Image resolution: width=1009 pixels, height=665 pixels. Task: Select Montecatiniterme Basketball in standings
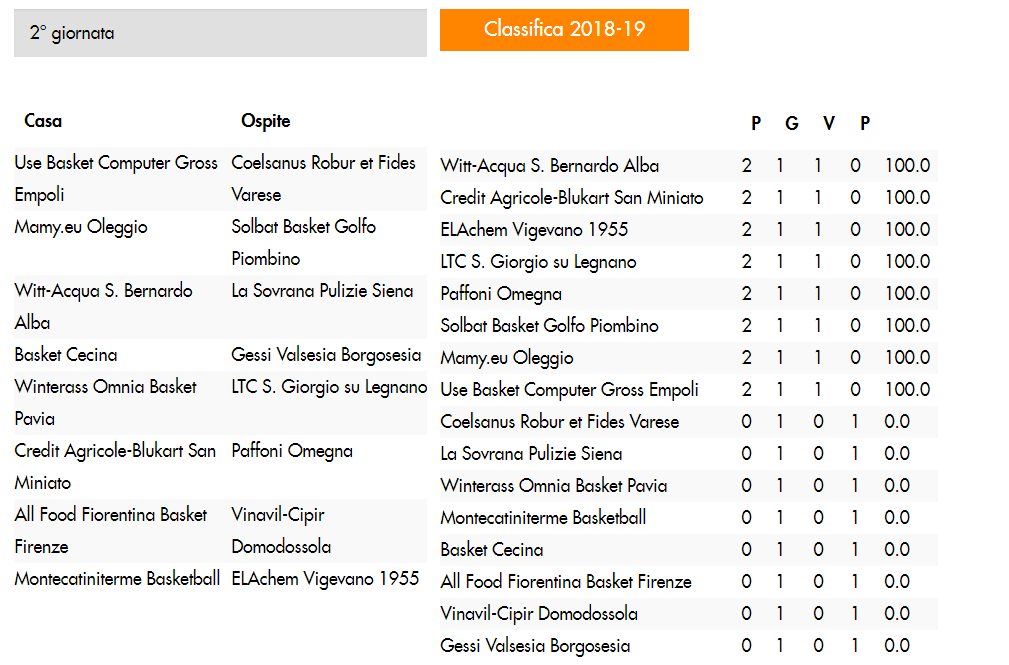[543, 518]
